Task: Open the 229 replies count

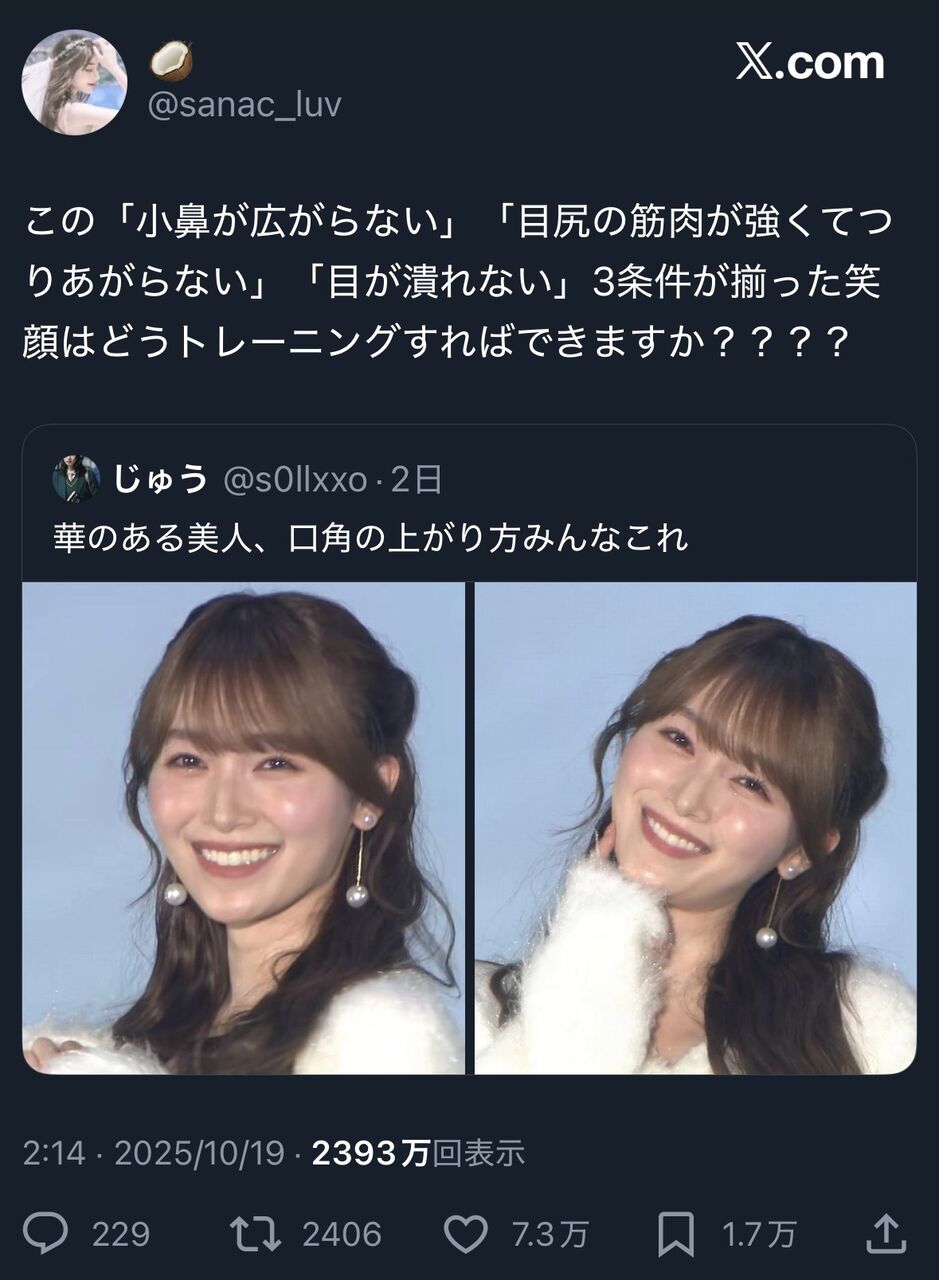Action: tap(121, 1234)
